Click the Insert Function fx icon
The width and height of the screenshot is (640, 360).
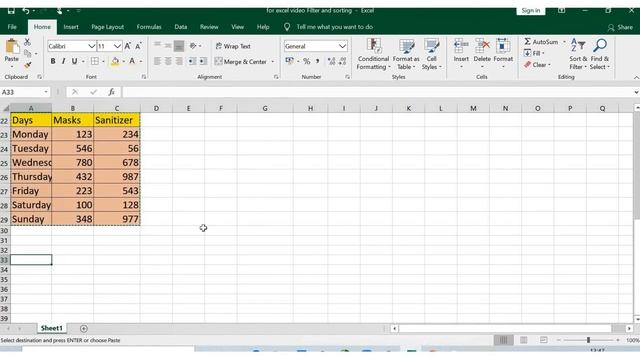coord(111,92)
